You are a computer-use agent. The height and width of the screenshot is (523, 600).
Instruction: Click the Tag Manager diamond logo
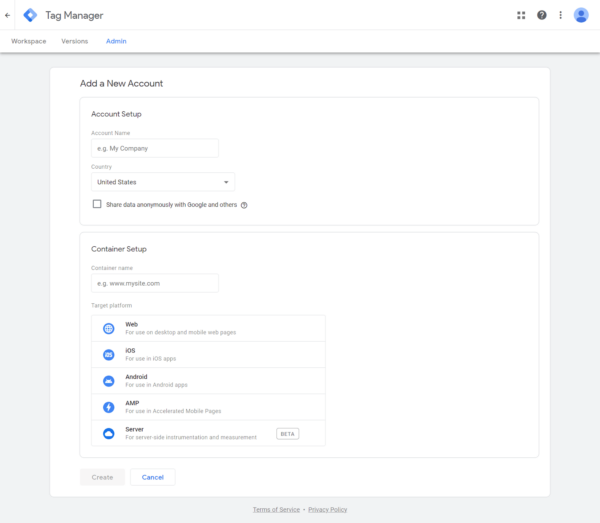(x=30, y=15)
